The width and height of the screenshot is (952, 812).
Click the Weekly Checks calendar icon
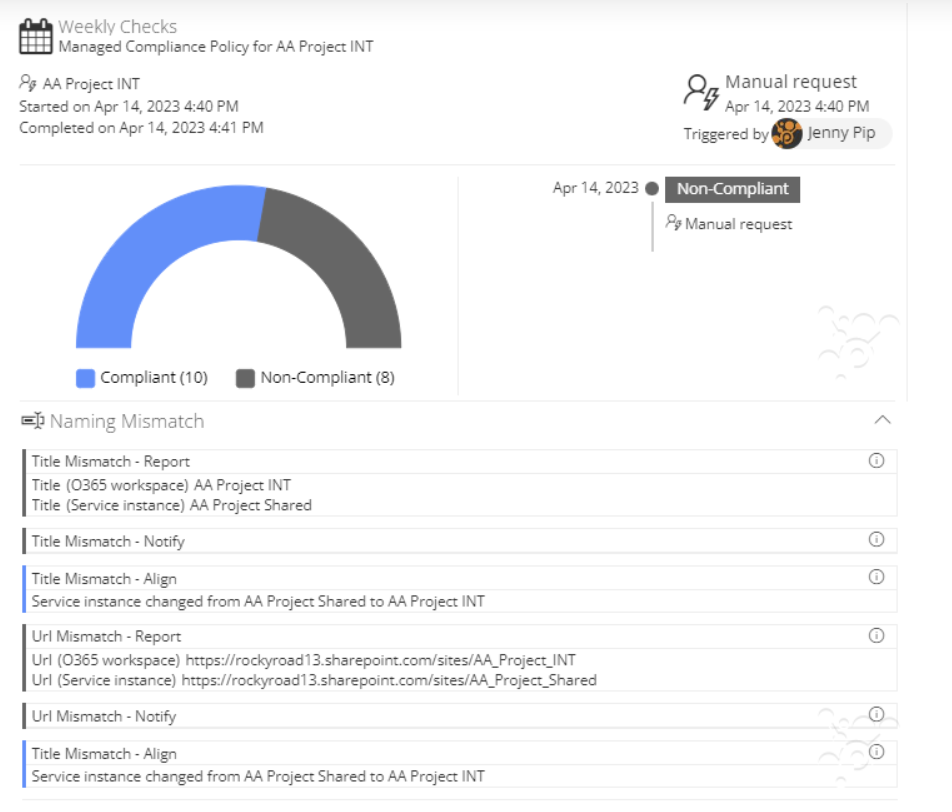coord(36,36)
